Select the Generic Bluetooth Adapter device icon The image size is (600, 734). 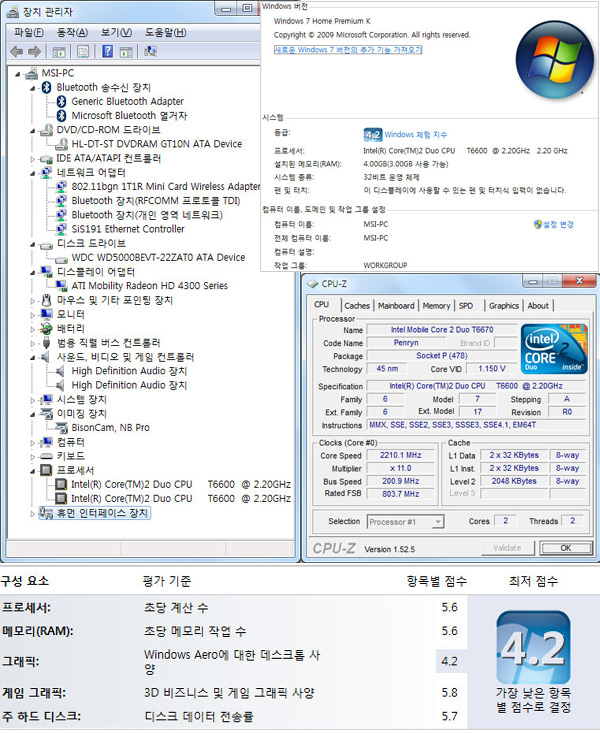click(61, 101)
